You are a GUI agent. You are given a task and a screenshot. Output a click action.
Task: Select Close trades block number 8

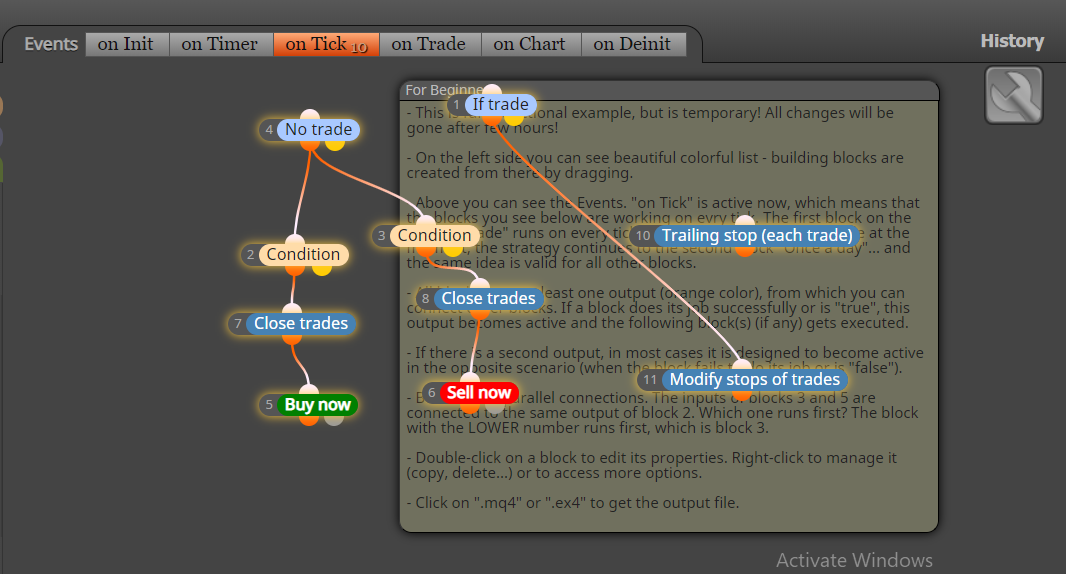point(488,299)
